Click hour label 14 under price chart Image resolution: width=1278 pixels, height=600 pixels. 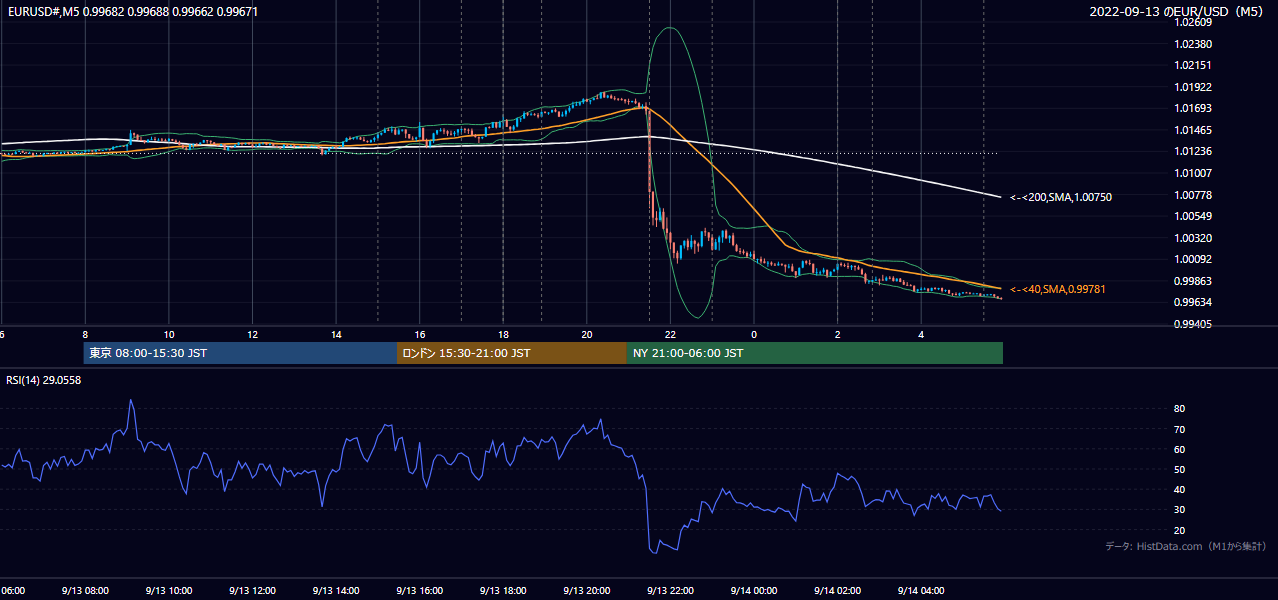tap(336, 335)
